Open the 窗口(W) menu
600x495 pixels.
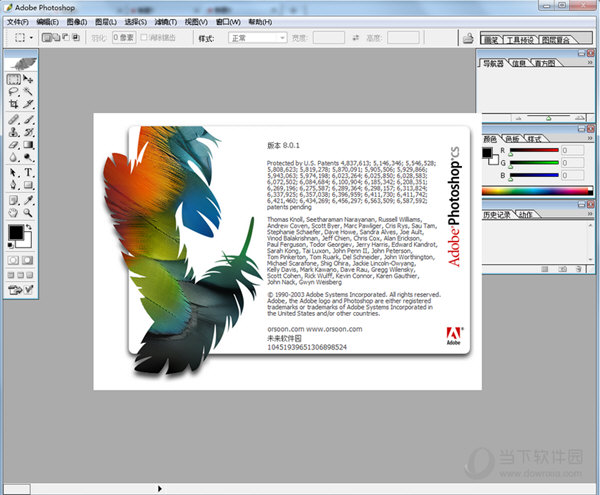(228, 22)
